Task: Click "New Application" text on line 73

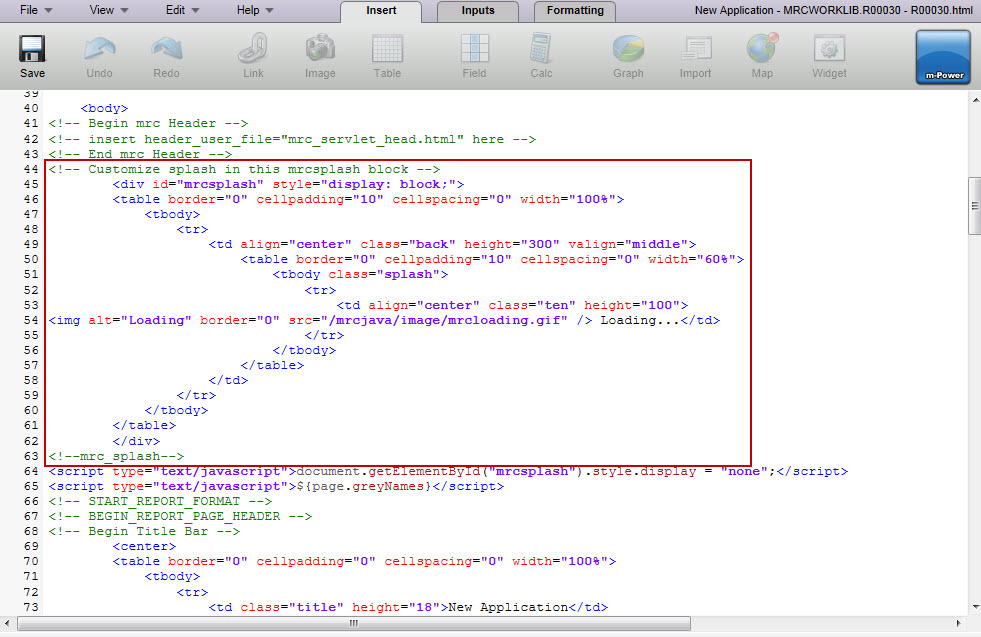Action: pos(508,607)
